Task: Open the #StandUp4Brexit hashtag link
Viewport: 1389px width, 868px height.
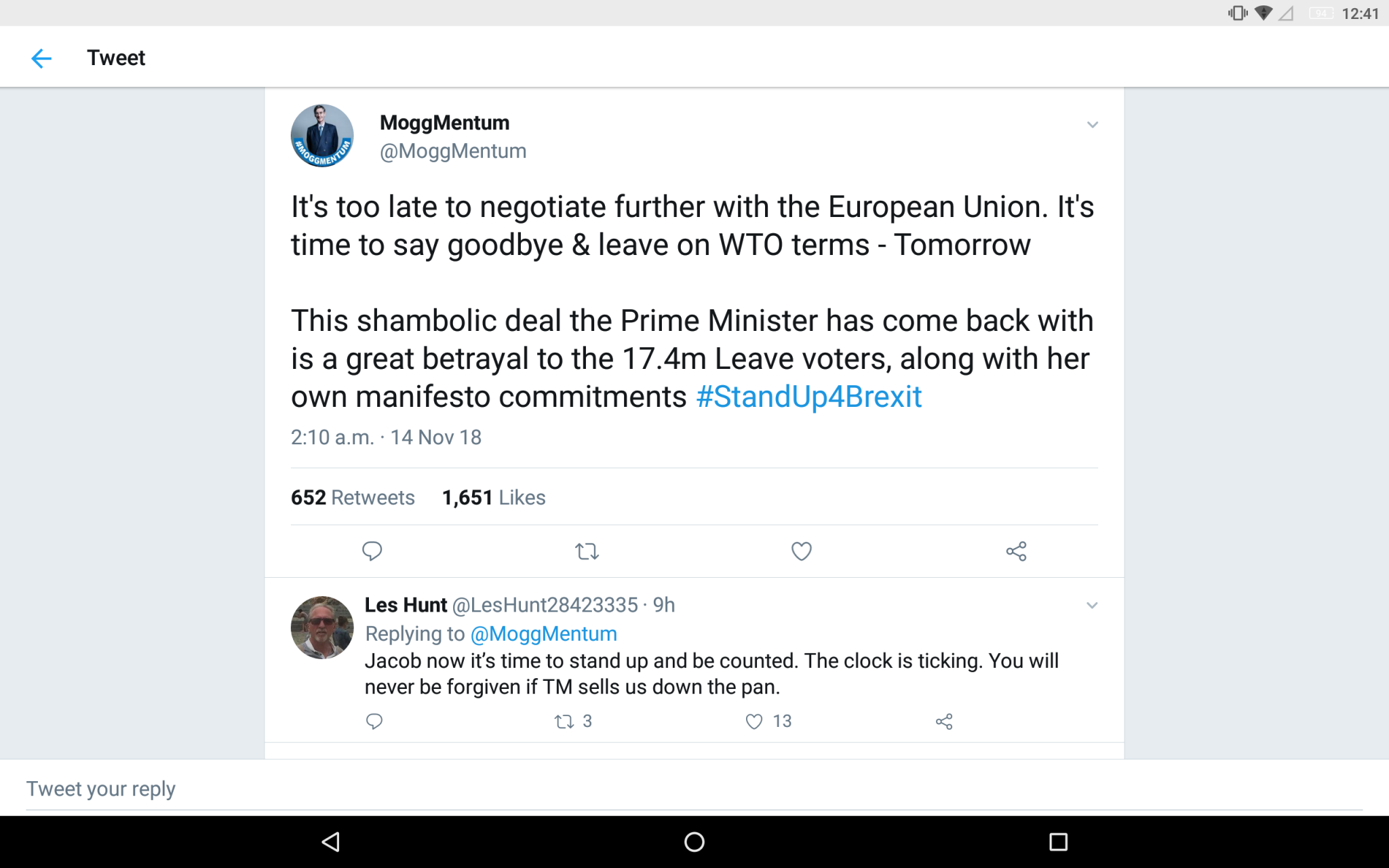Action: tap(810, 396)
